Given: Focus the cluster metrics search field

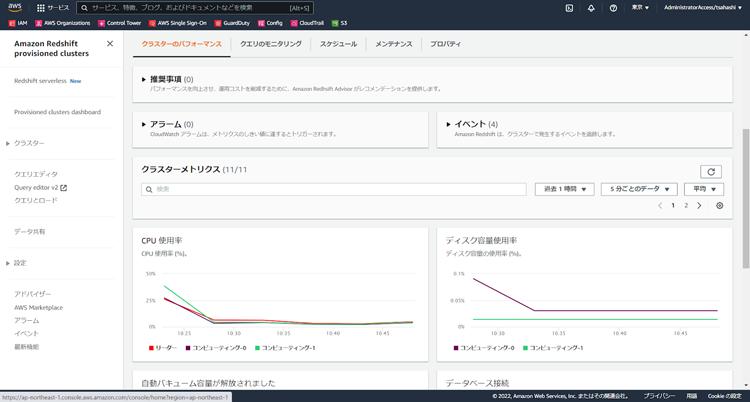Looking at the screenshot, I should click(x=334, y=189).
